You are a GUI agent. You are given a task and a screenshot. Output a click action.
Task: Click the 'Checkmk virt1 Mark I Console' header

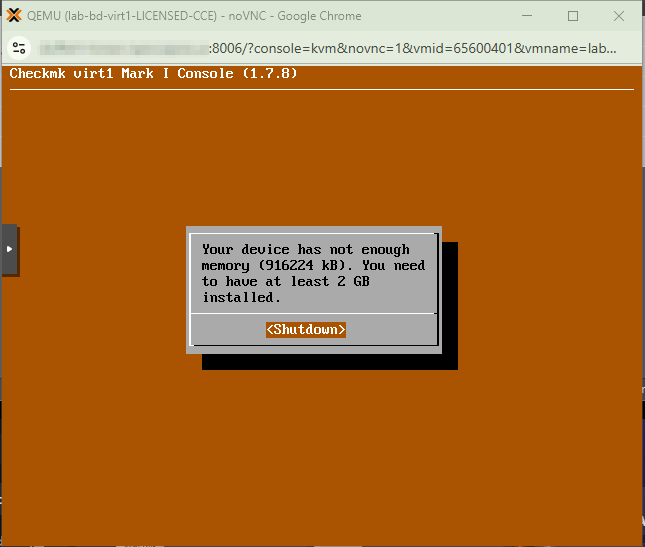click(122, 74)
